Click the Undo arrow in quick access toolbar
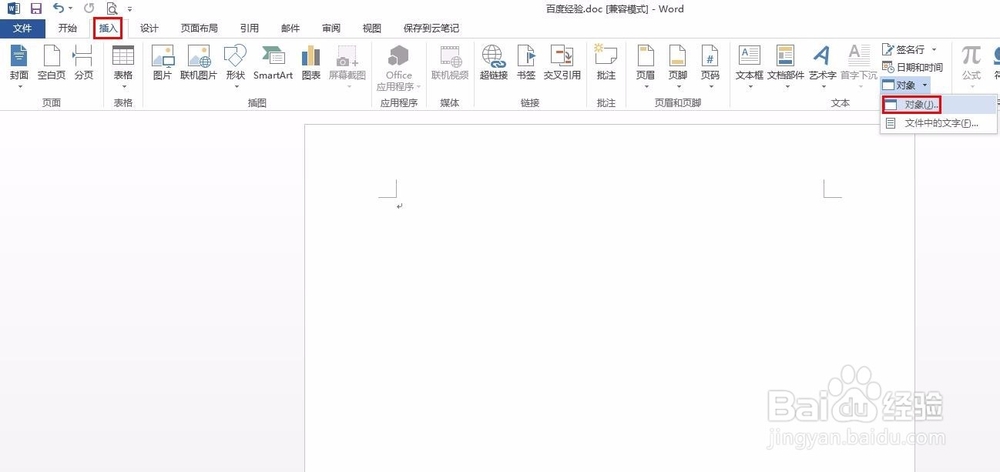Viewport: 1000px width, 472px height. 59,8
